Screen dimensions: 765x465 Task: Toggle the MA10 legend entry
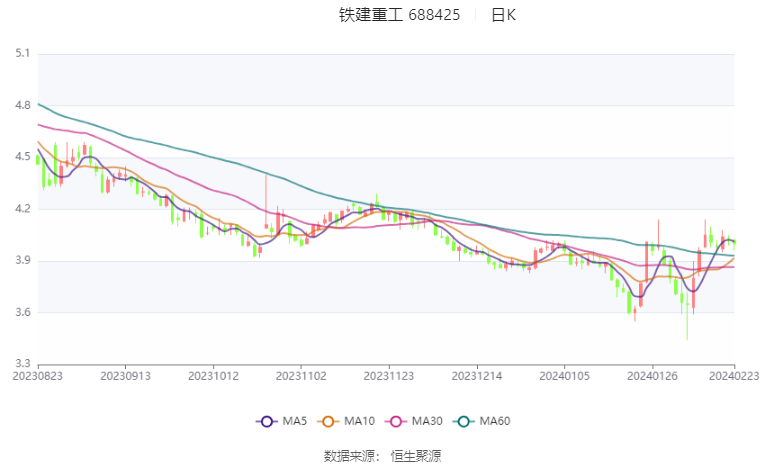coord(346,421)
